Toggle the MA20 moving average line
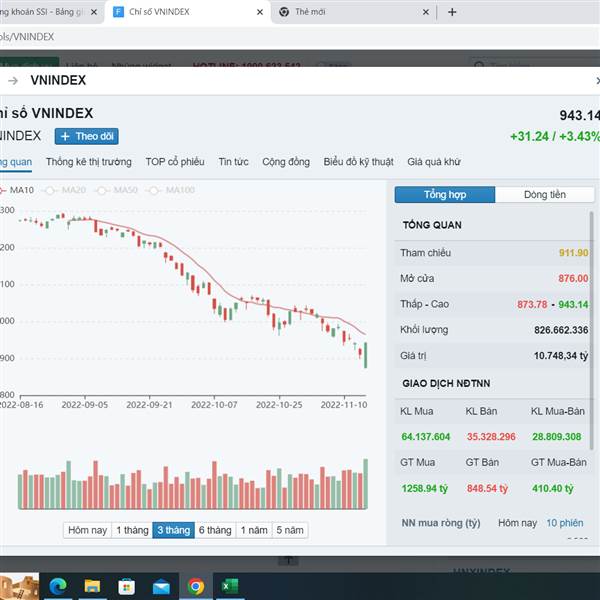This screenshot has width=600, height=600. click(66, 190)
